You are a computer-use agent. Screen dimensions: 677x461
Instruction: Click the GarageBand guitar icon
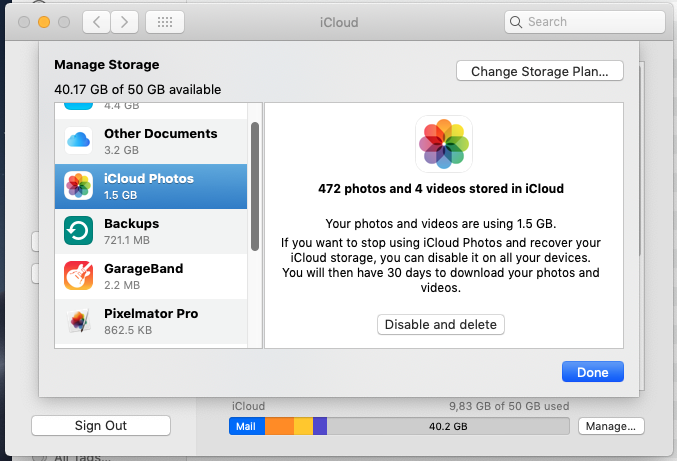coord(79,276)
